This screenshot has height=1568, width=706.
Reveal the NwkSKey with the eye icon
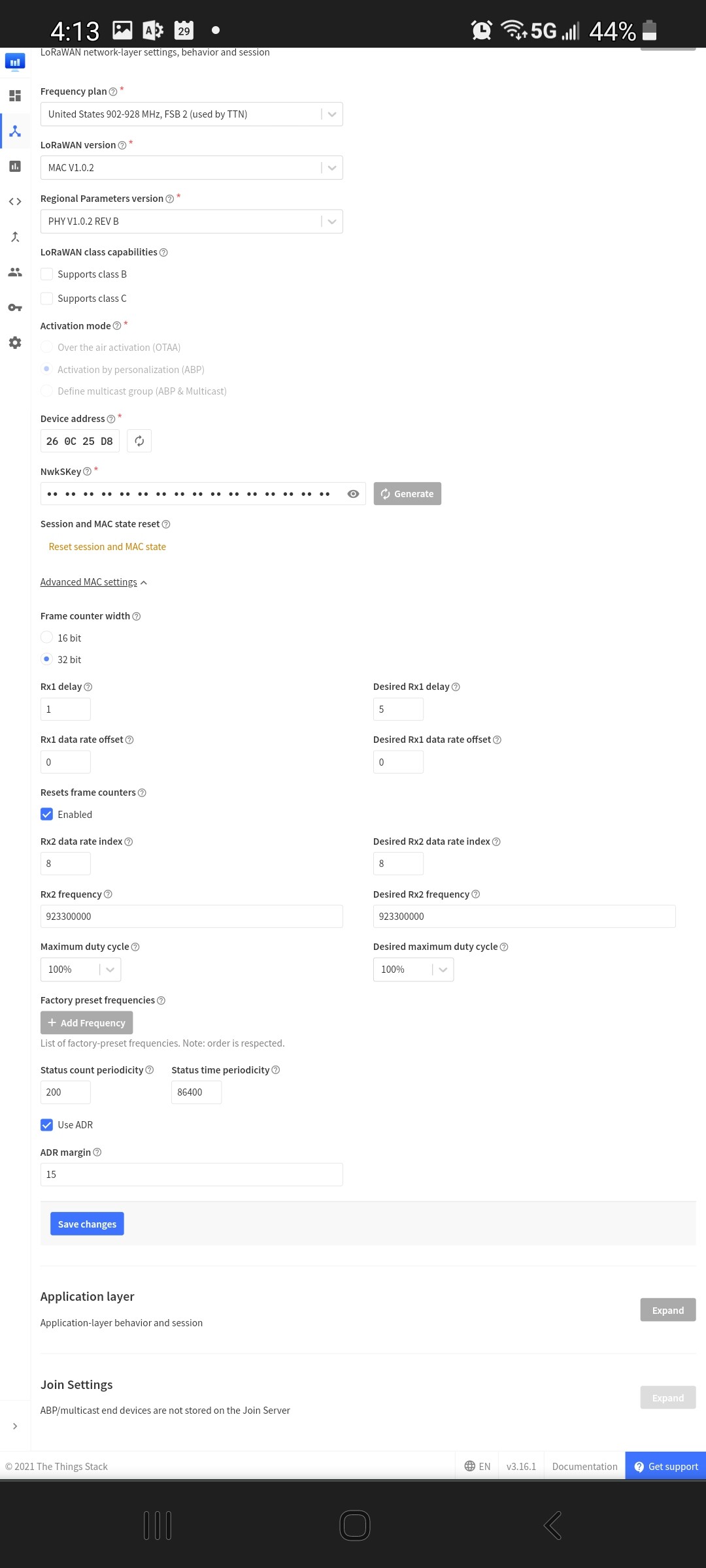353,494
